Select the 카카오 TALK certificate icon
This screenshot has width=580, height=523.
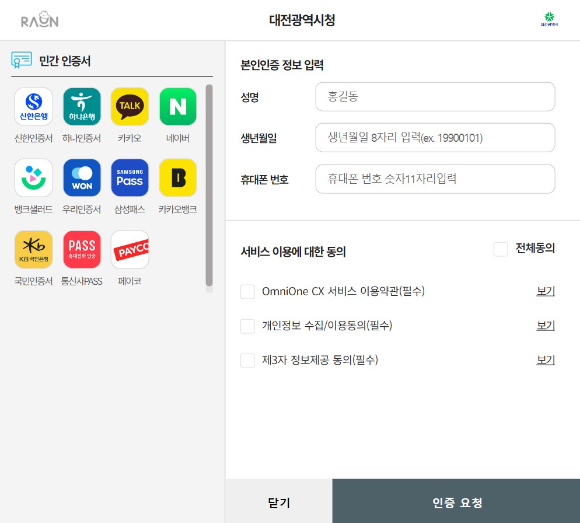coord(130,107)
